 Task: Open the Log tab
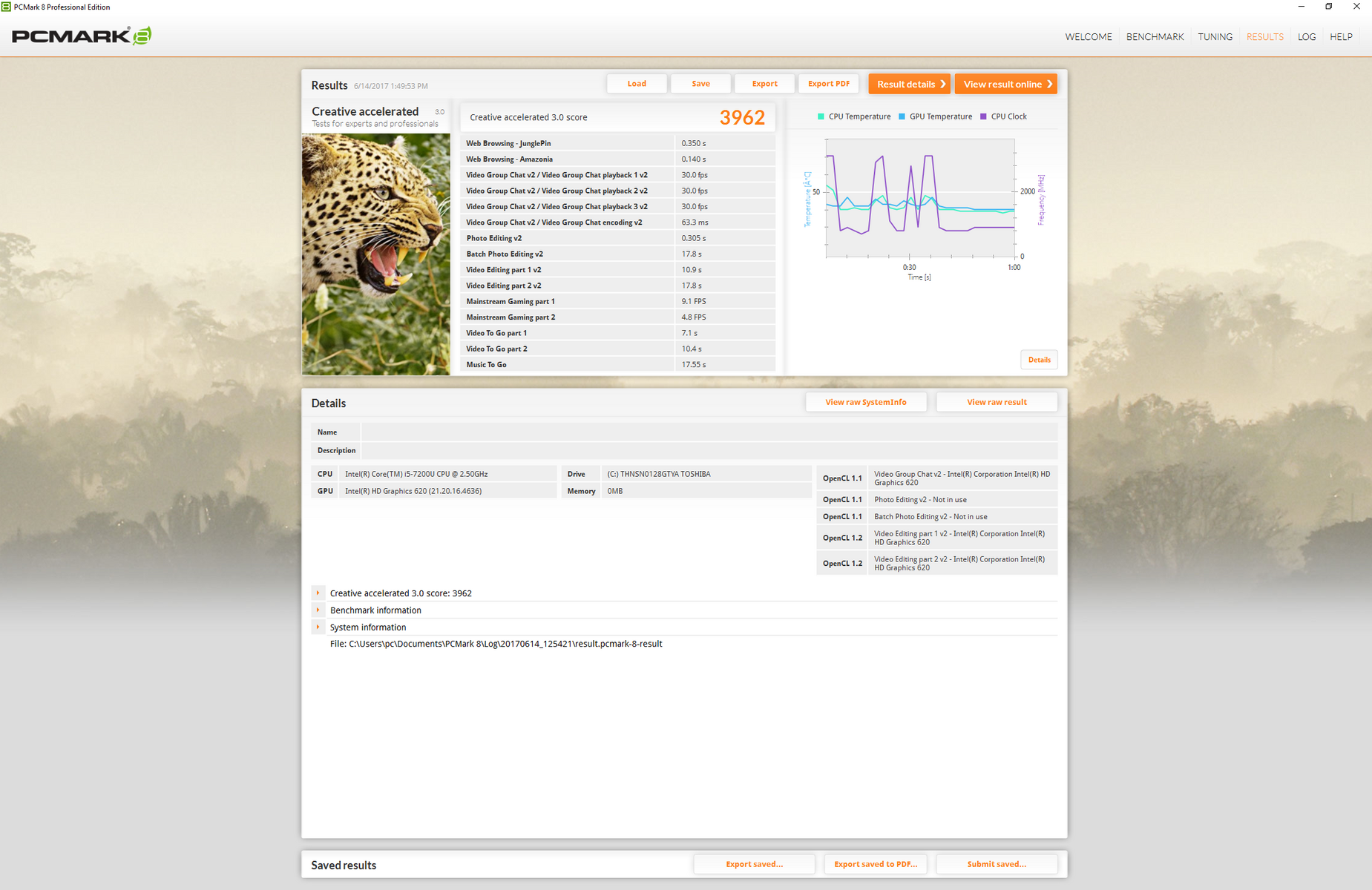tap(1306, 37)
